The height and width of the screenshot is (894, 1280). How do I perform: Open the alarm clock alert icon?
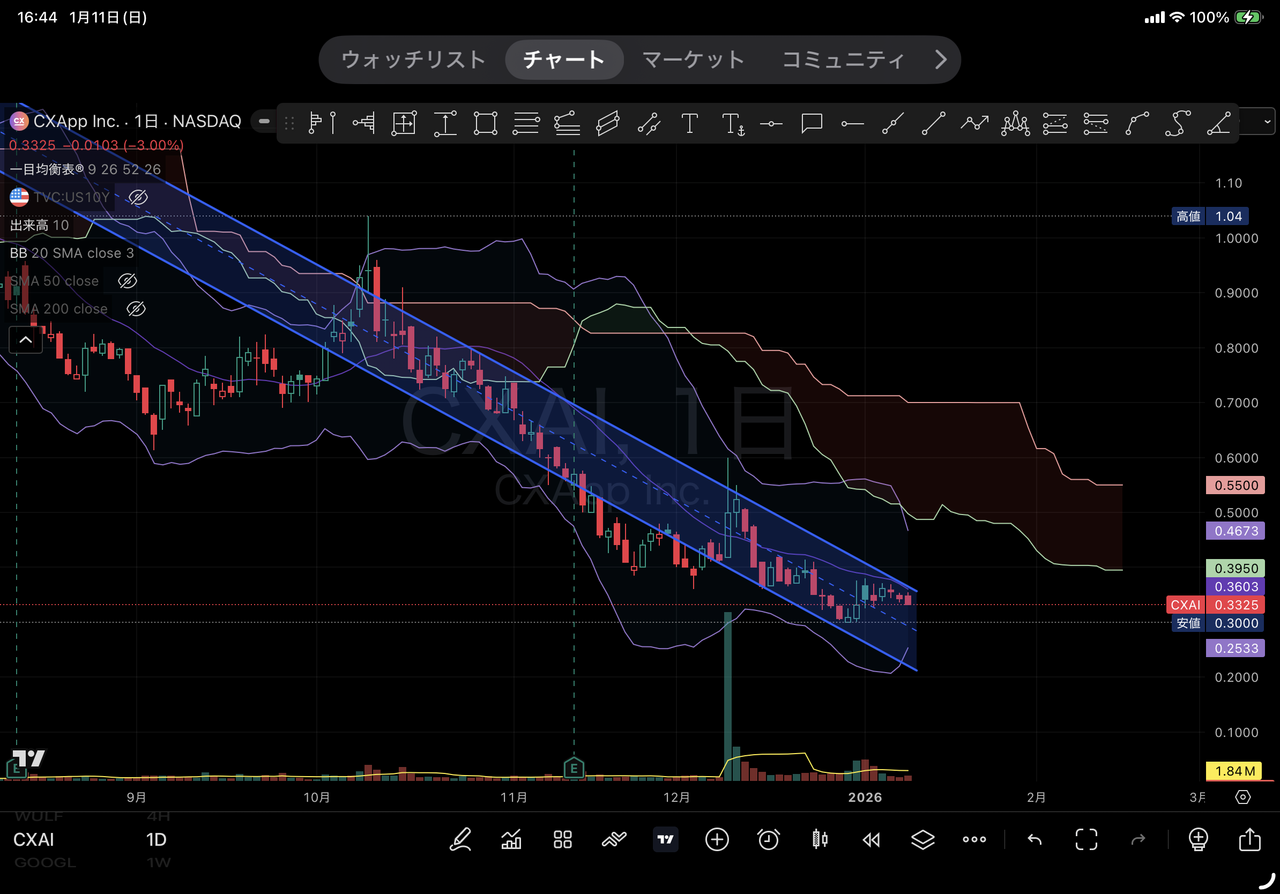pos(768,840)
